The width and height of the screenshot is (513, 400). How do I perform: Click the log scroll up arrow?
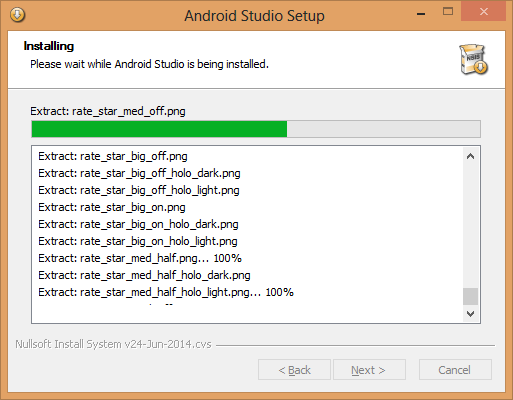[x=470, y=156]
